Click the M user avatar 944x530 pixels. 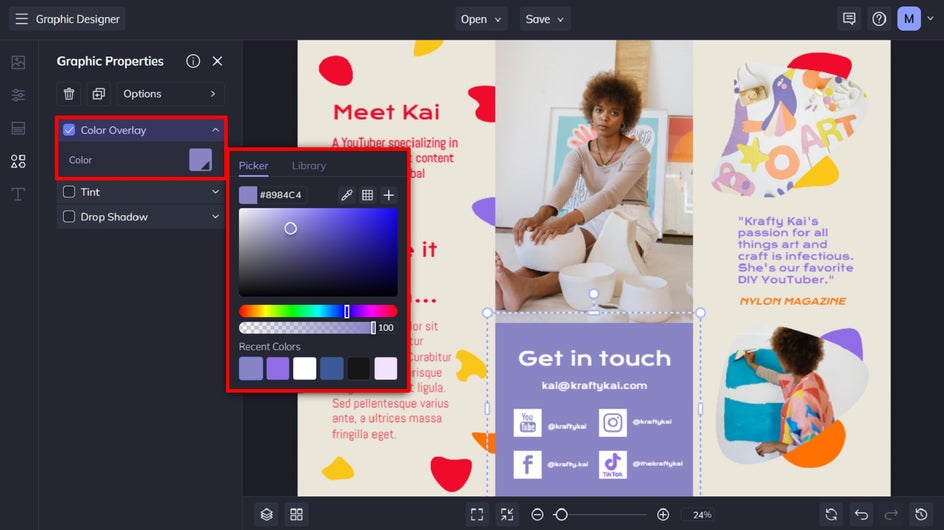pos(908,19)
